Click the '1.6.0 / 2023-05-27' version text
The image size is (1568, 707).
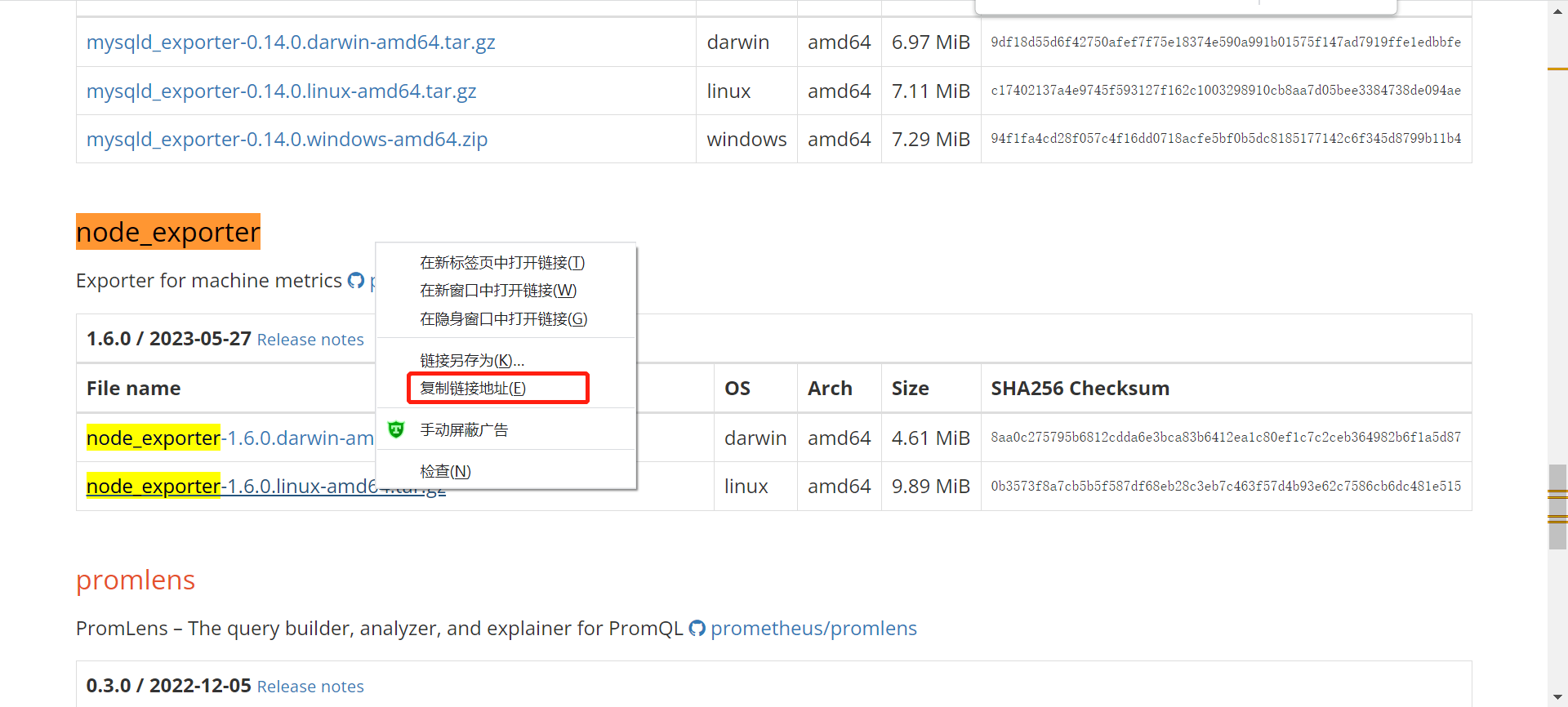click(169, 339)
